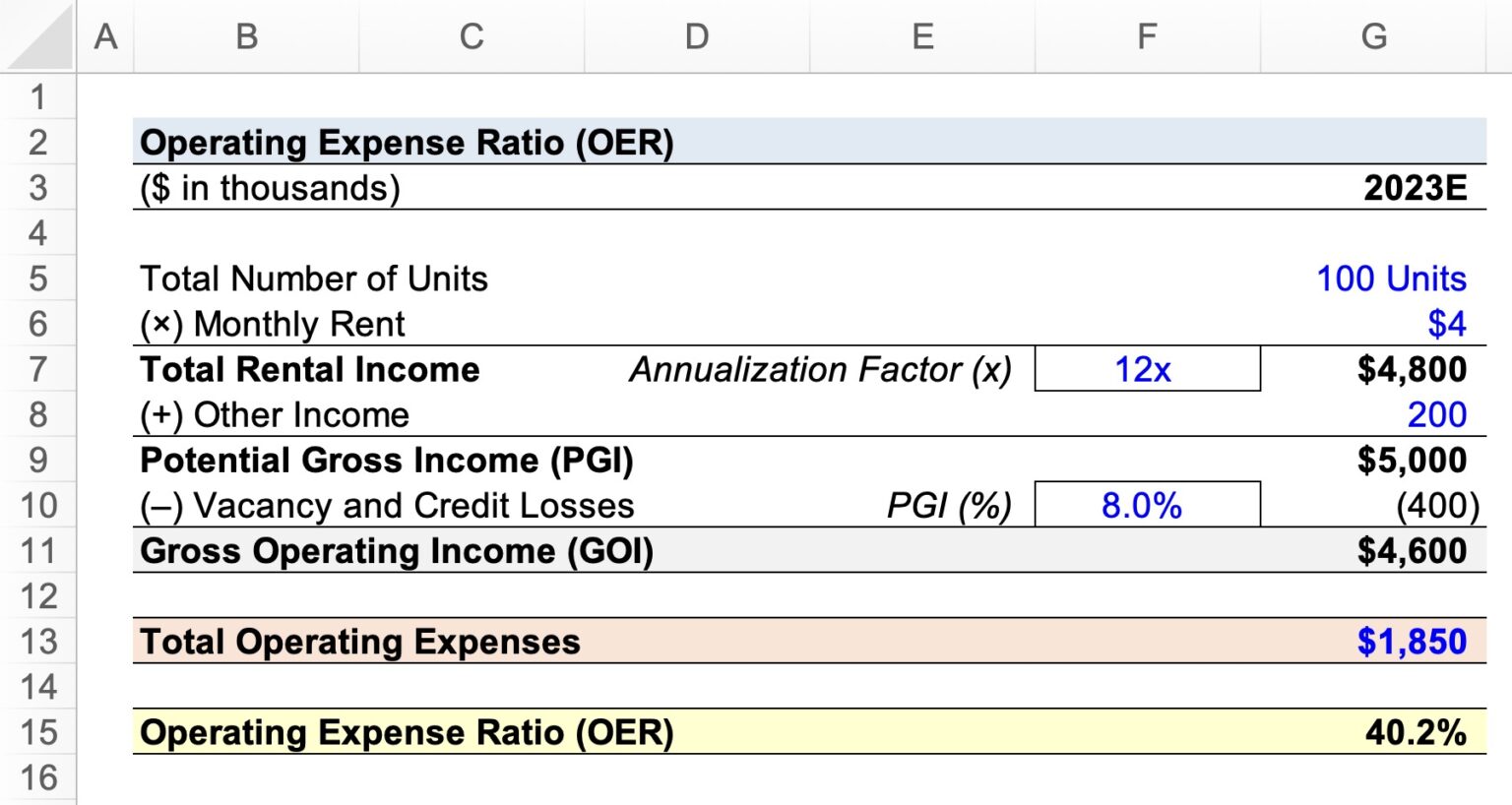Select row header 15
The image size is (1512, 805).
point(37,732)
